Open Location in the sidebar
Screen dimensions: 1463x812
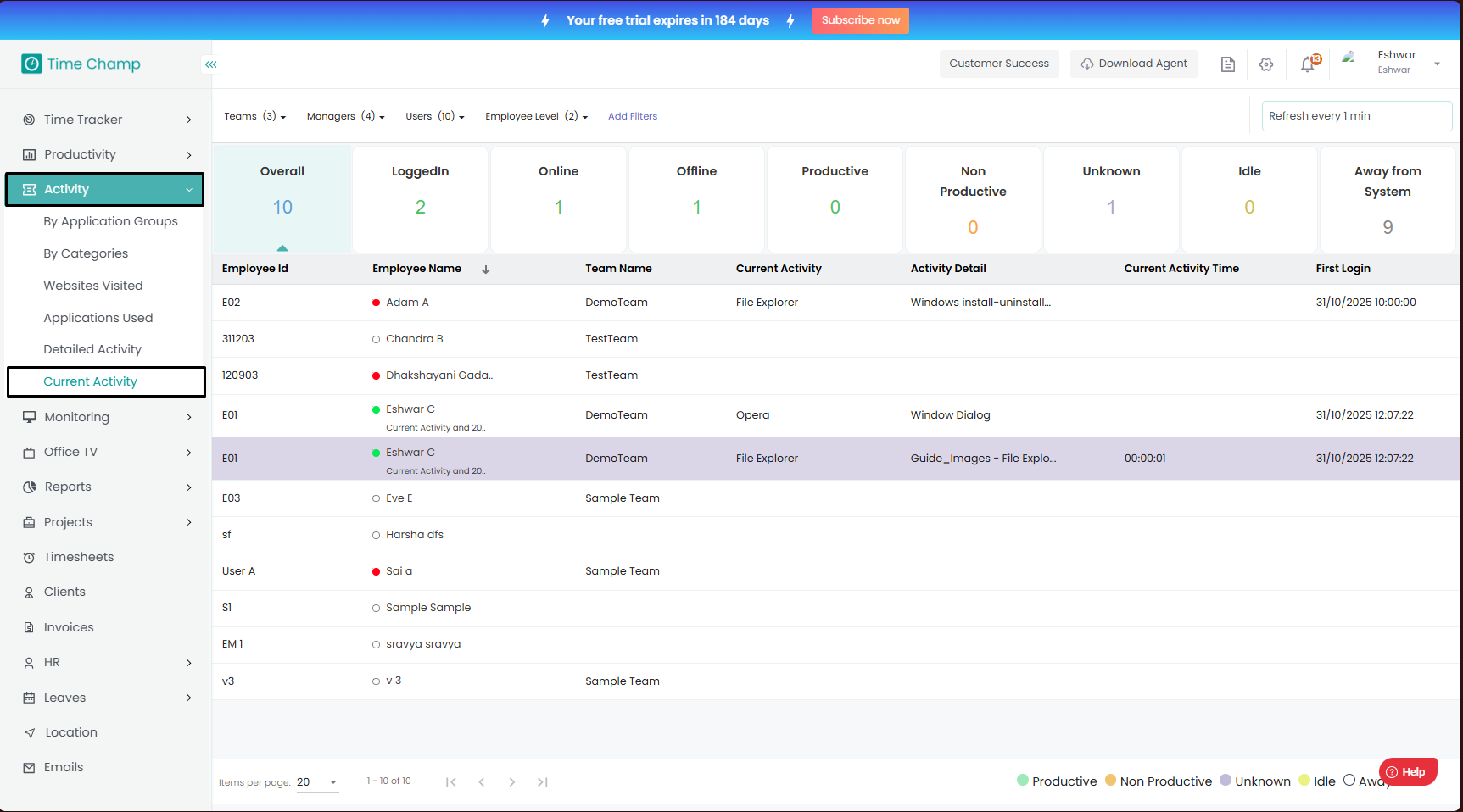click(x=71, y=732)
